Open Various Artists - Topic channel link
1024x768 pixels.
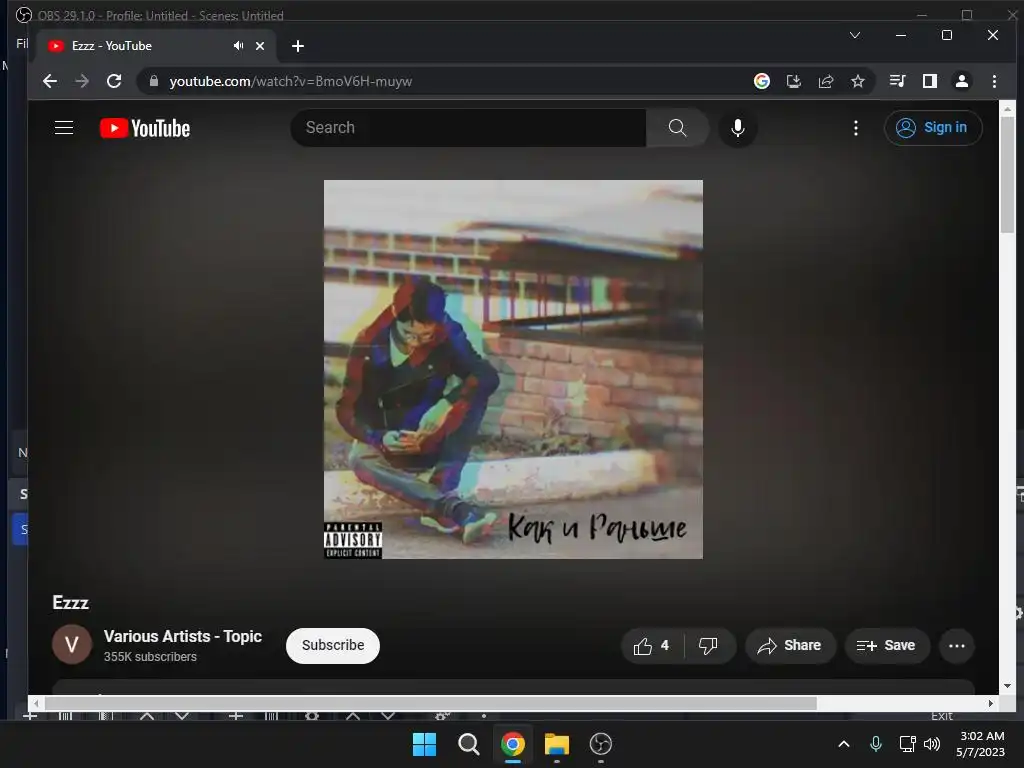pyautogui.click(x=183, y=636)
